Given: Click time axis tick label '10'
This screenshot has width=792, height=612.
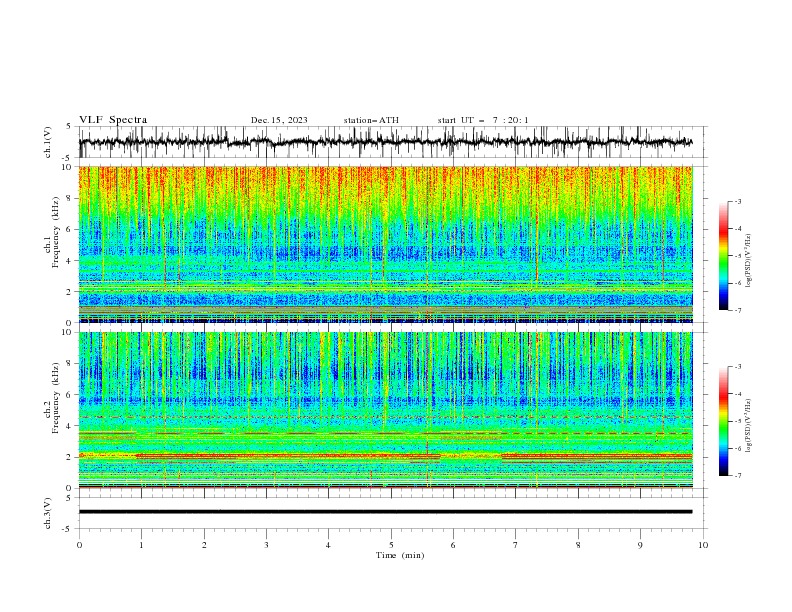Looking at the screenshot, I should (x=703, y=545).
